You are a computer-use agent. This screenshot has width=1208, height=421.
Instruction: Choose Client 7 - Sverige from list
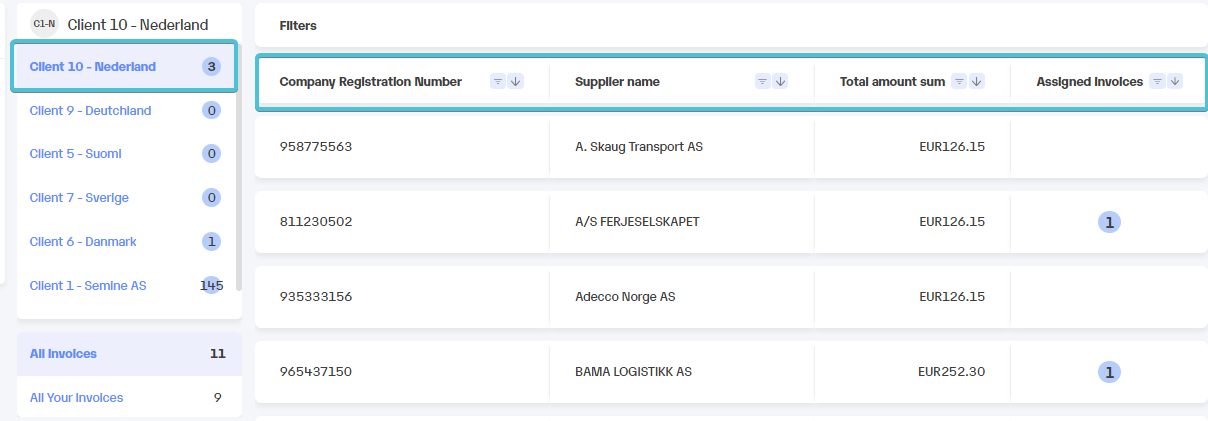coord(124,198)
